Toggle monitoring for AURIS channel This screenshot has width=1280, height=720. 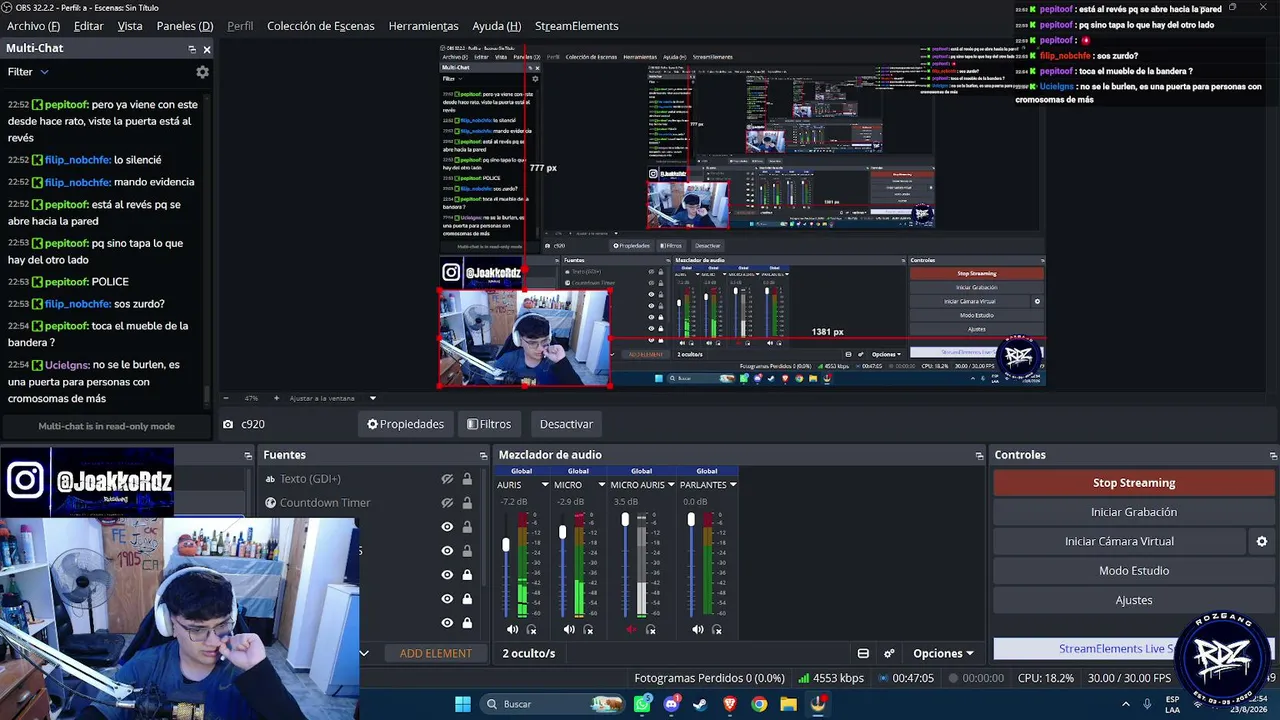532,629
